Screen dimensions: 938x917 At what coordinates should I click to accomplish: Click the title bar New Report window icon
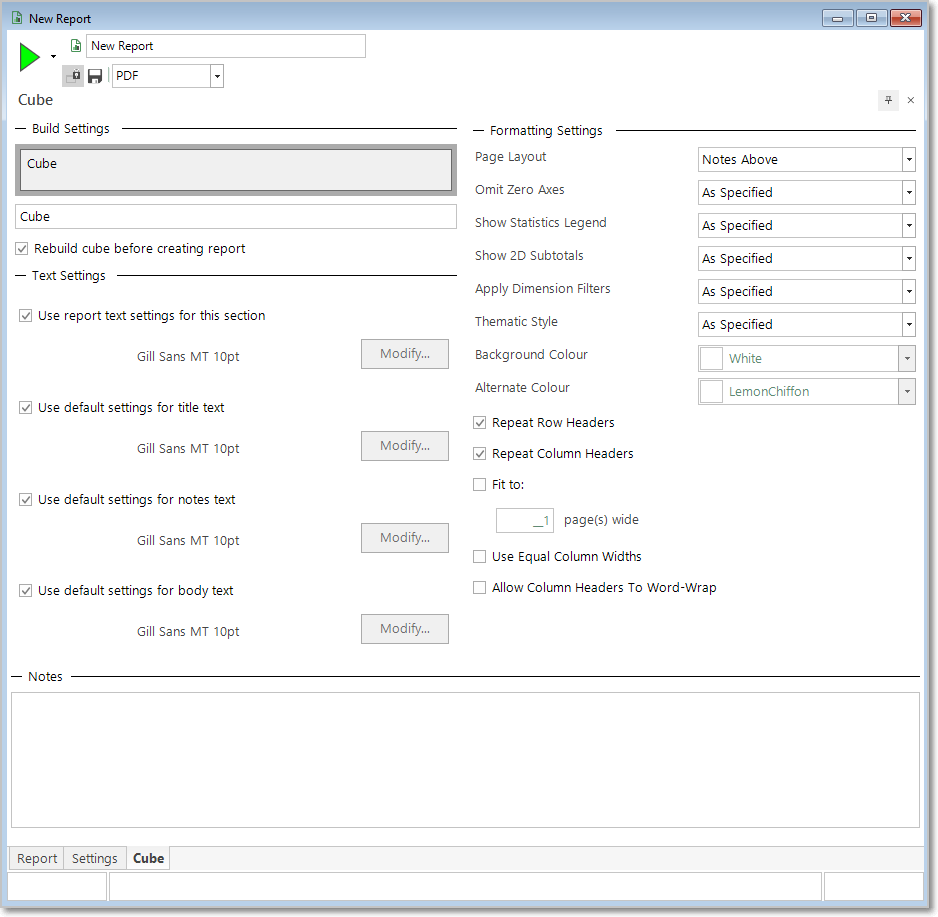pos(17,18)
